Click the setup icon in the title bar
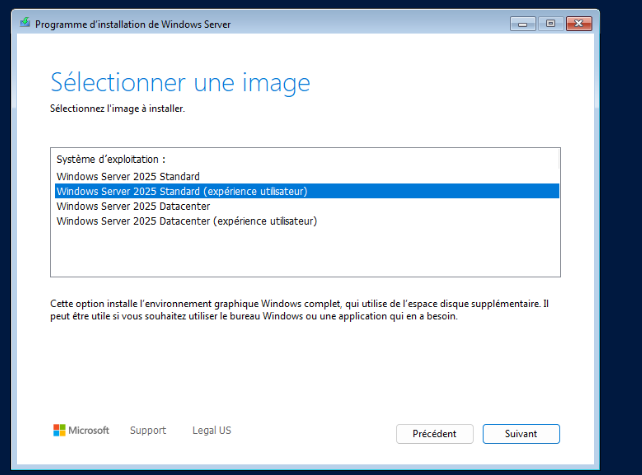Viewport: 642px width, 475px height. pyautogui.click(x=24, y=23)
